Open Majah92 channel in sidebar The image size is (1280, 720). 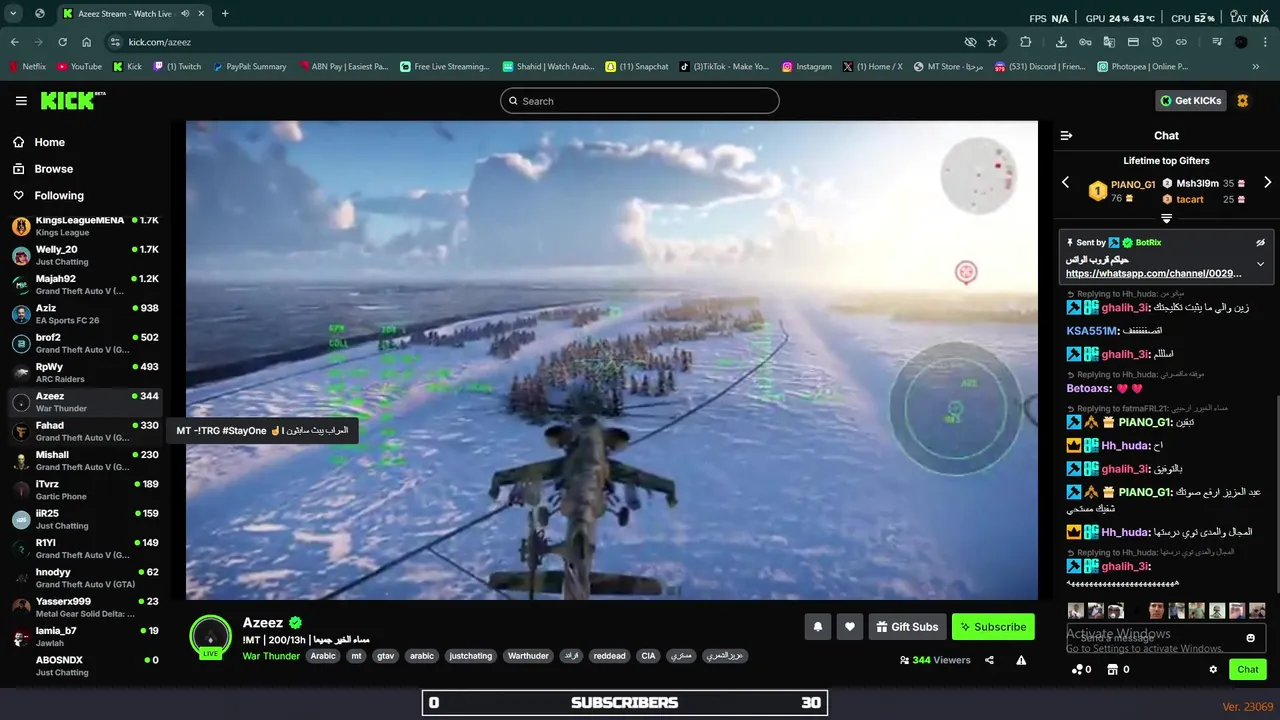pyautogui.click(x=86, y=285)
